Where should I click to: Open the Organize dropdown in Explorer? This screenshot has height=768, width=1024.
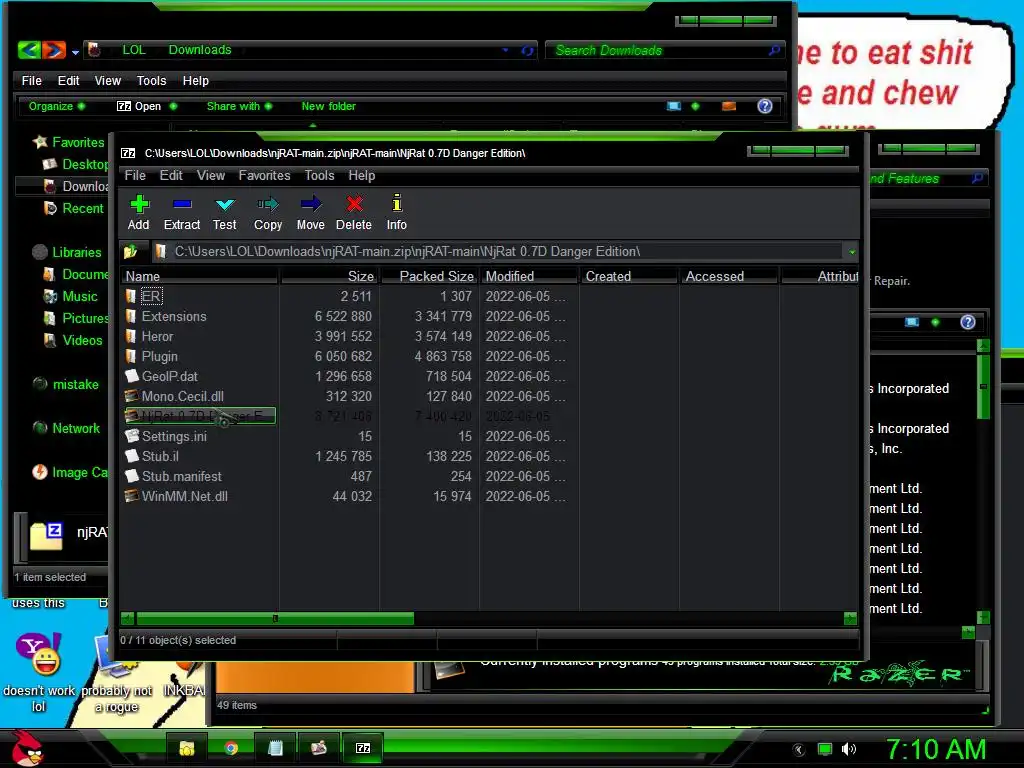pos(56,106)
